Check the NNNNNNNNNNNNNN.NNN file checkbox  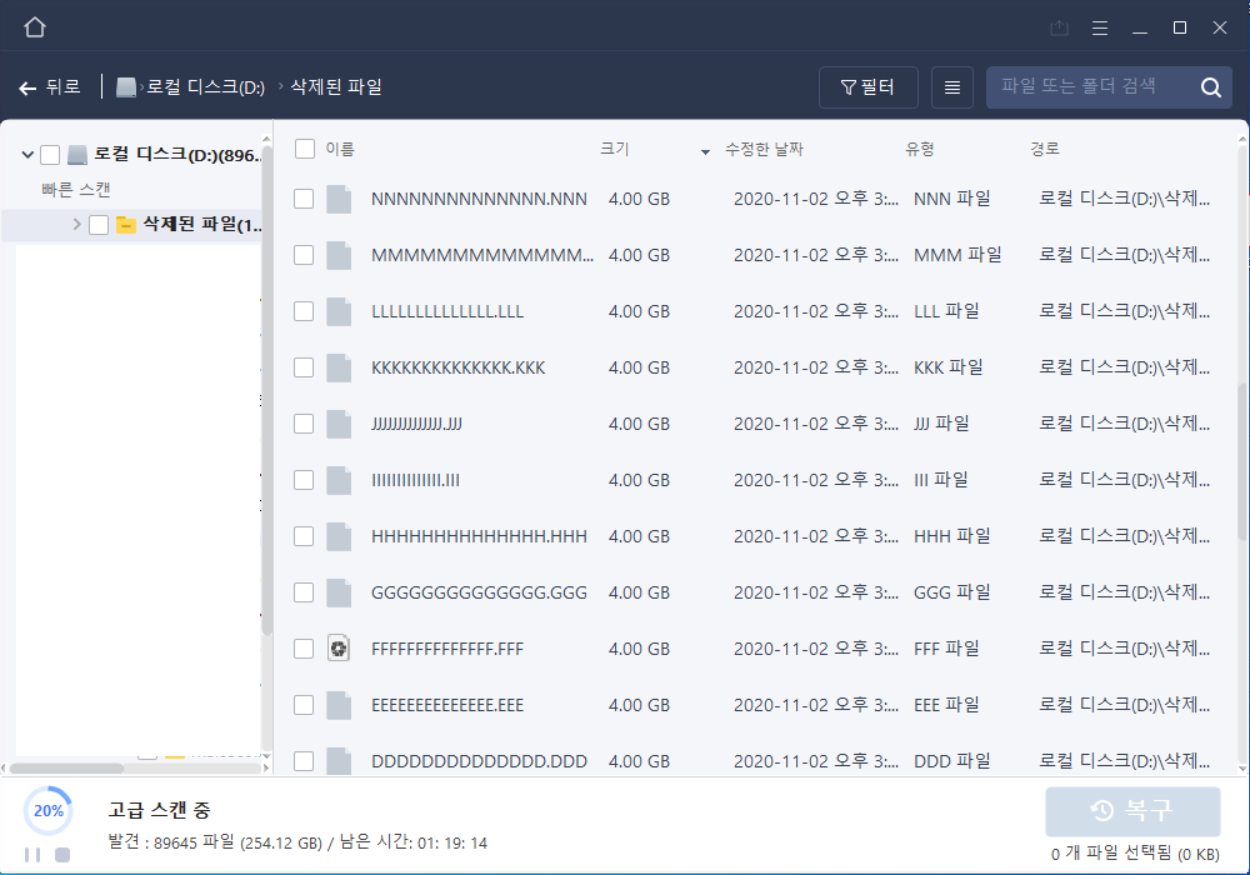coord(303,199)
